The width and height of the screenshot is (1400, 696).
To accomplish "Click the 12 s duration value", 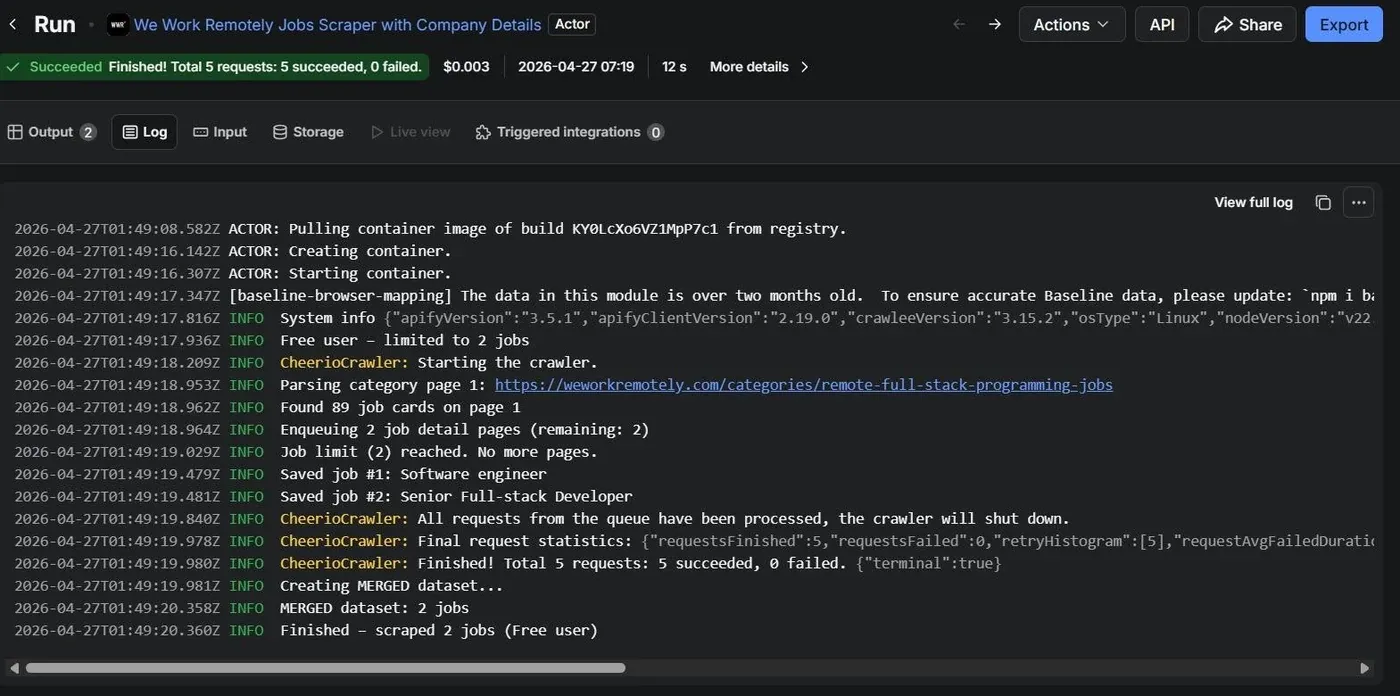I will point(674,67).
